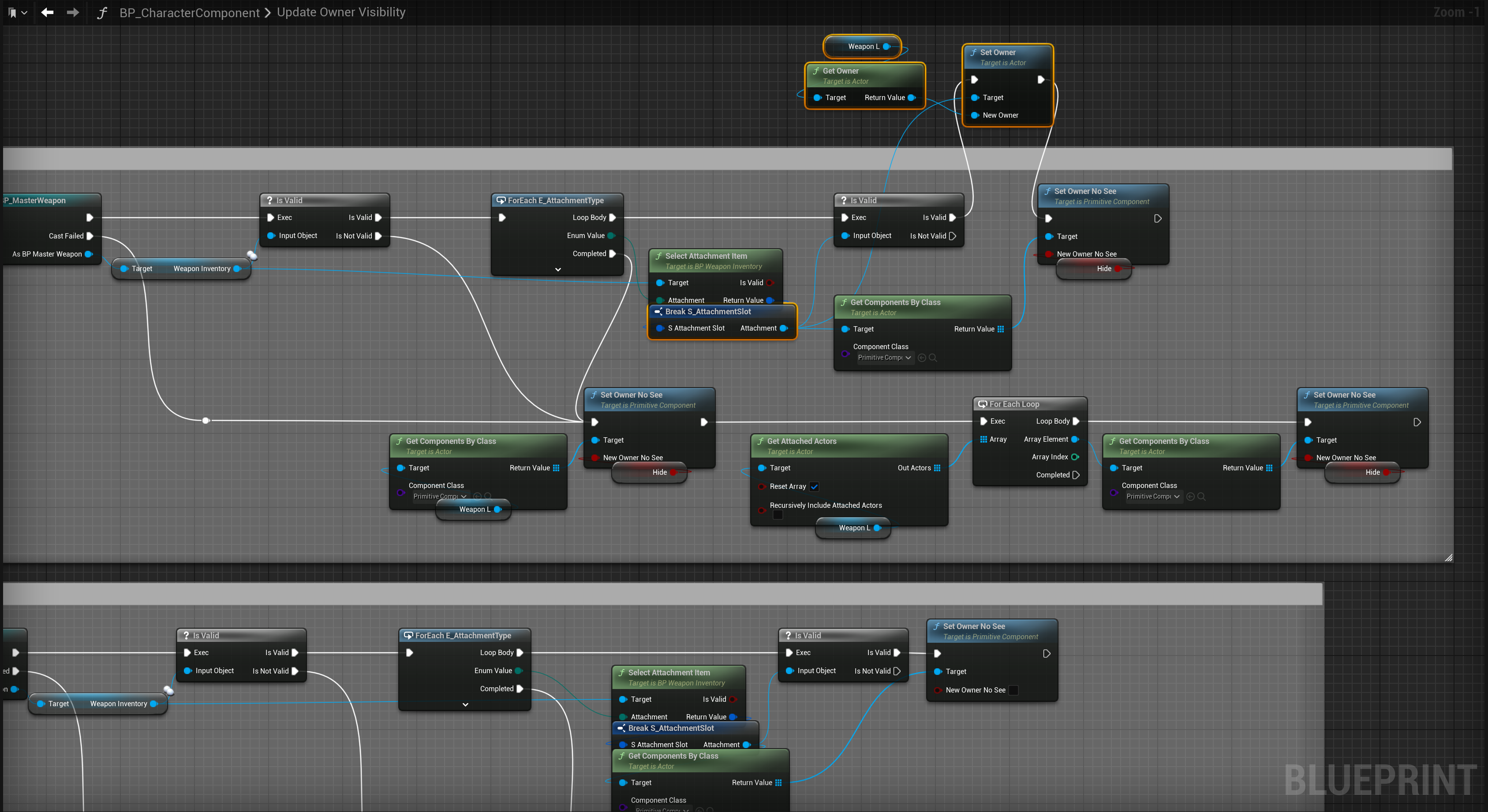This screenshot has height=812, width=1488.
Task: Click the reroute node on the Cast Failed wire
Action: coord(206,421)
